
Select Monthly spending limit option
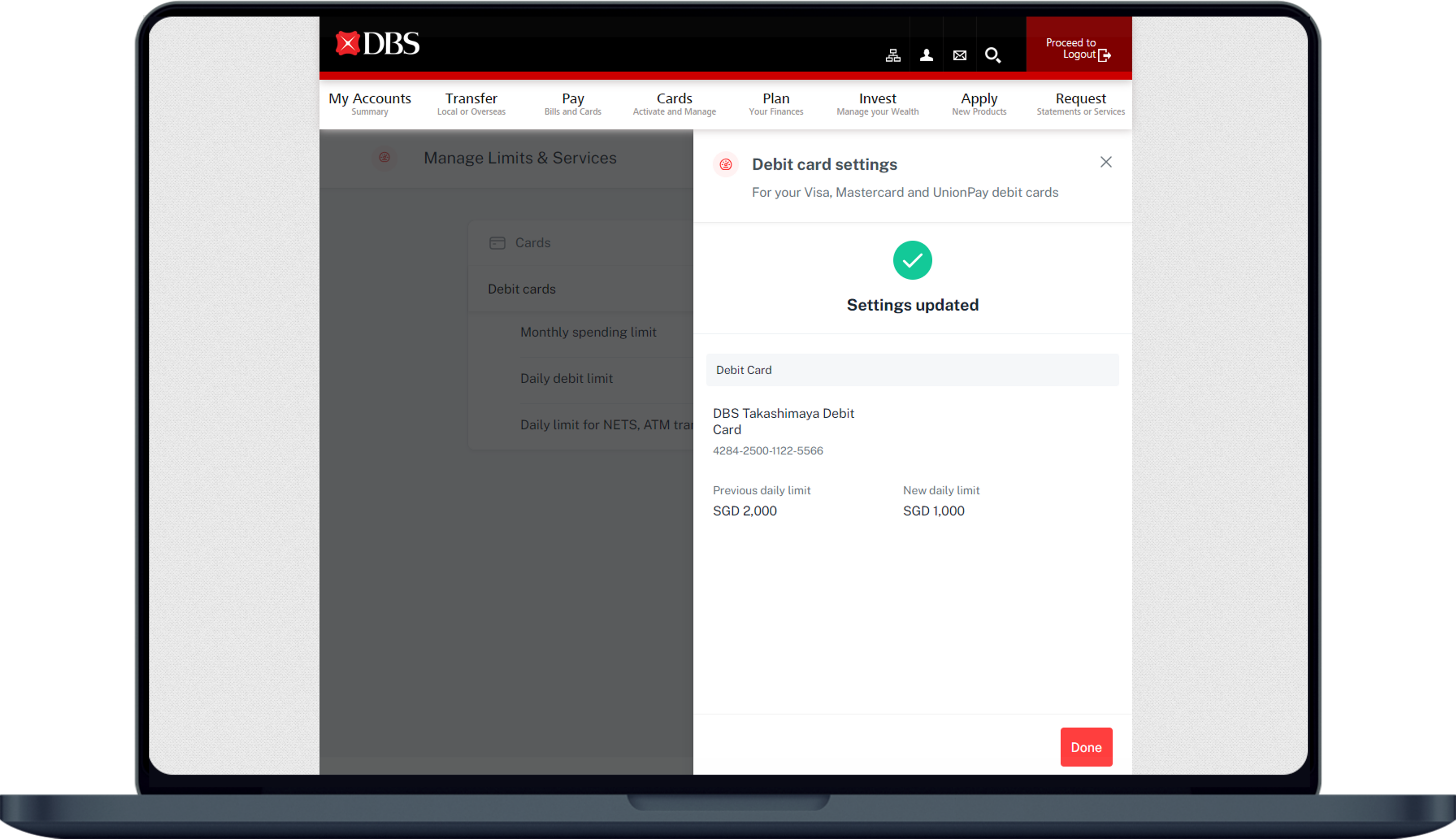click(588, 332)
